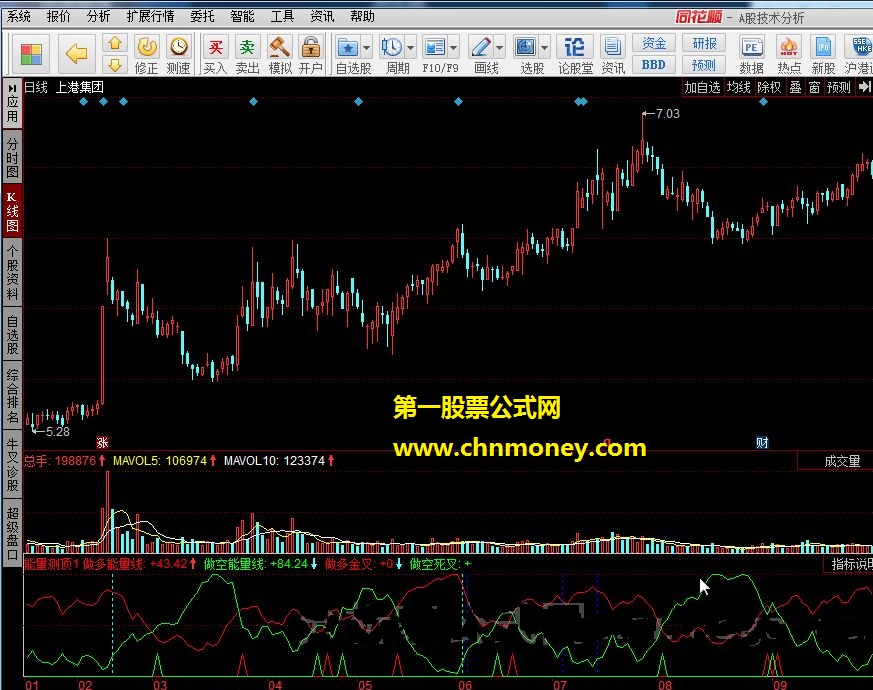Open the 新股 IPO icon
Viewport: 873px width, 690px height.
click(x=823, y=54)
